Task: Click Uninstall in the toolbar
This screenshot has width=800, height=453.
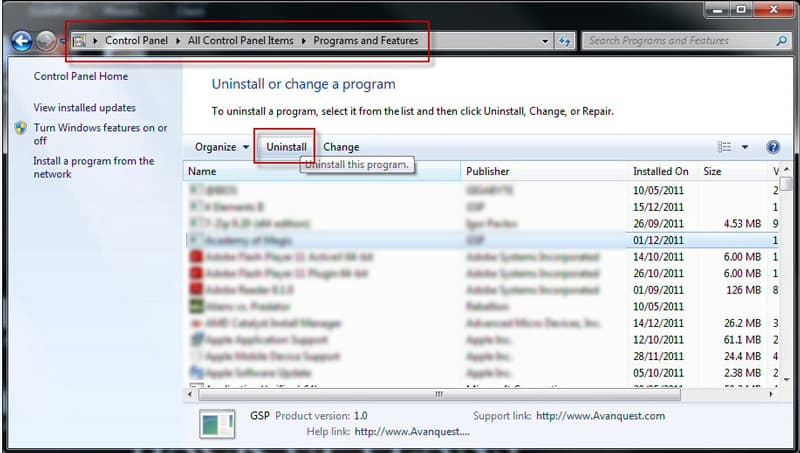Action: tap(286, 147)
